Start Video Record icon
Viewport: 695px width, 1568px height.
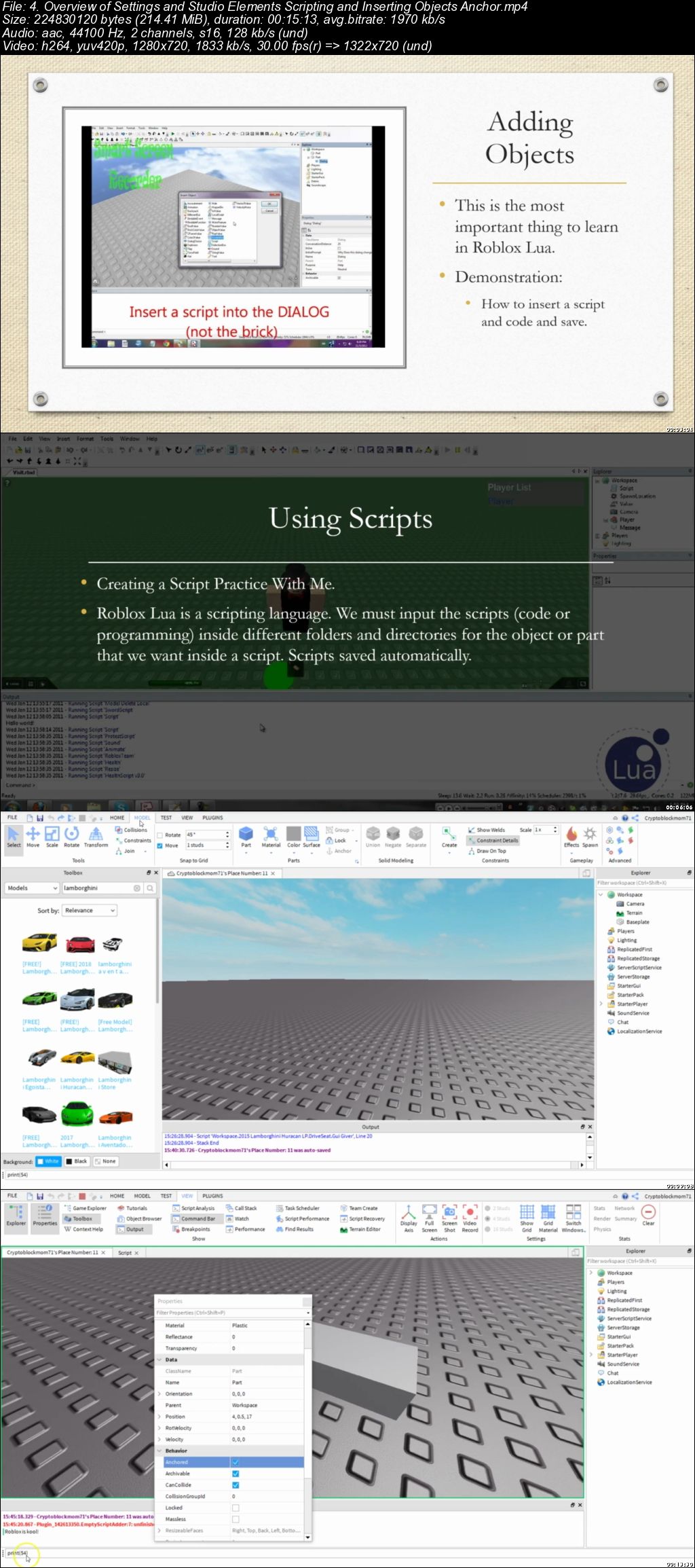(470, 1218)
